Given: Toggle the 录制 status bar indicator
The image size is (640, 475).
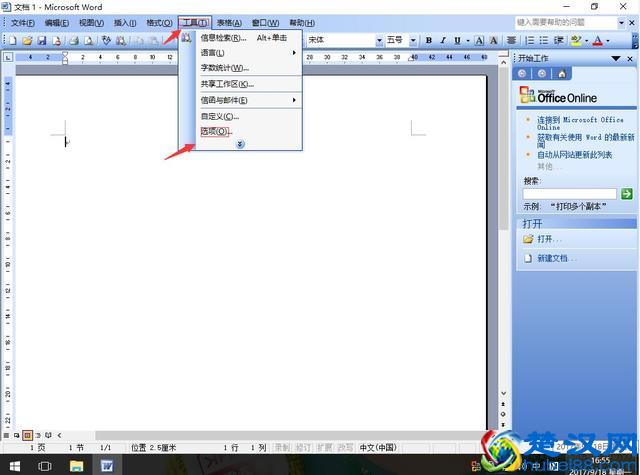Looking at the screenshot, I should pos(282,448).
